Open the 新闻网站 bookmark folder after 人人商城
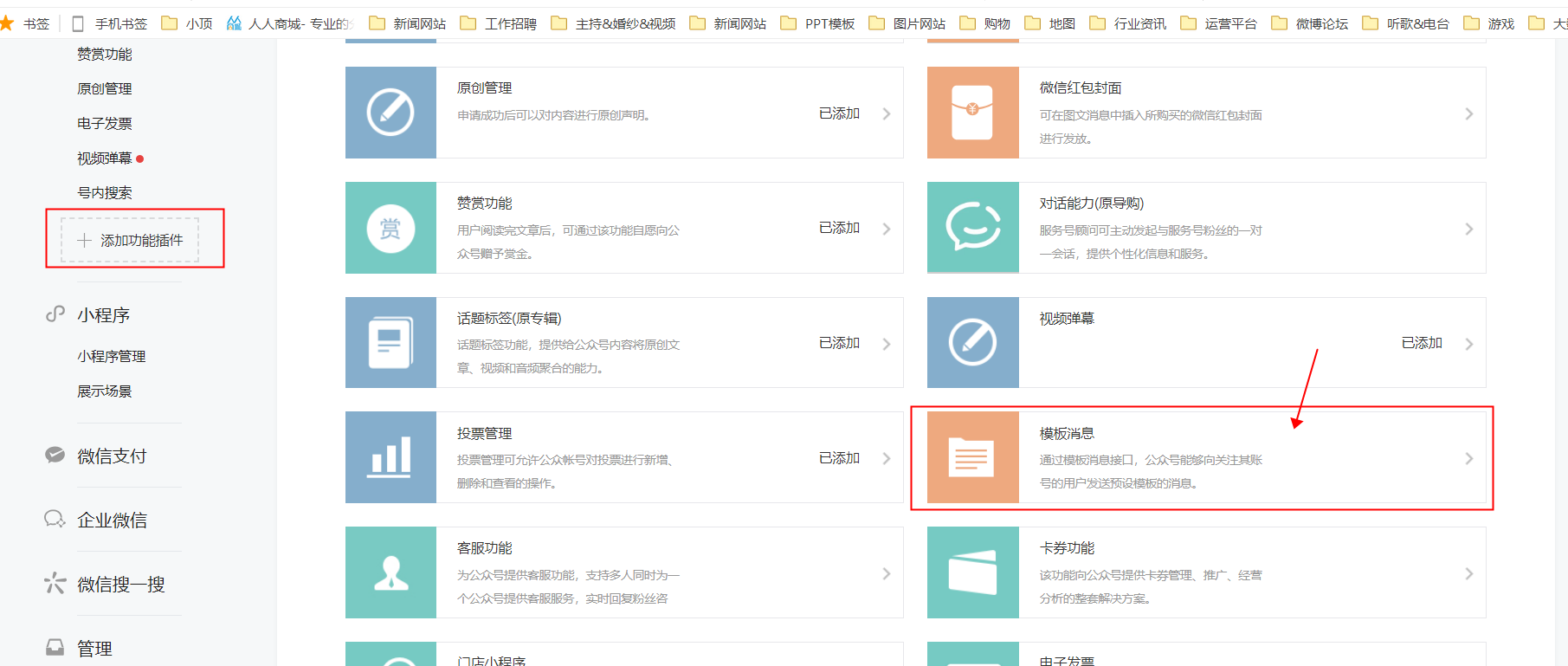 [x=408, y=23]
